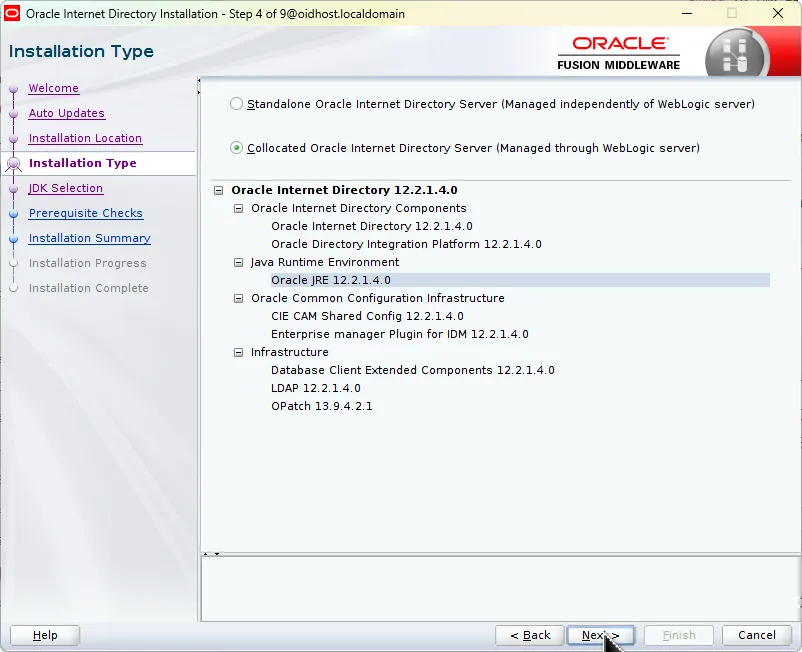Click the split pane collapse arrows above message area

[211, 554]
